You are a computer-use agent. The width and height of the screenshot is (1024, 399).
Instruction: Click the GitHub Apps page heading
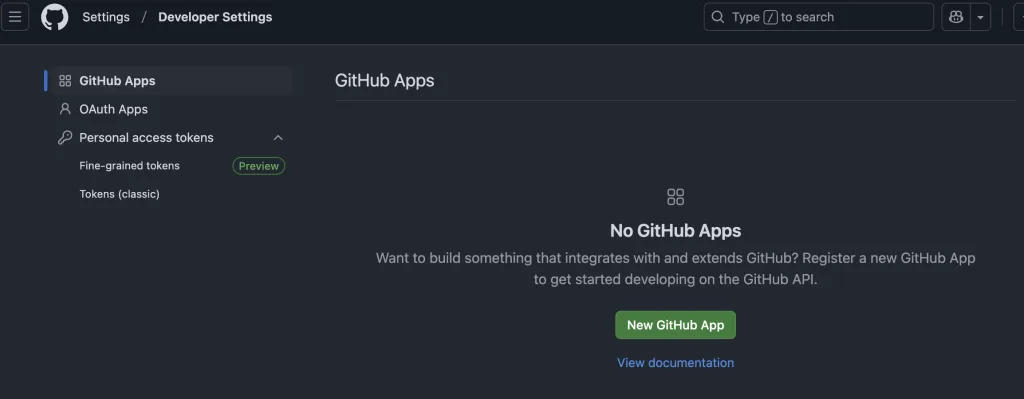point(385,80)
